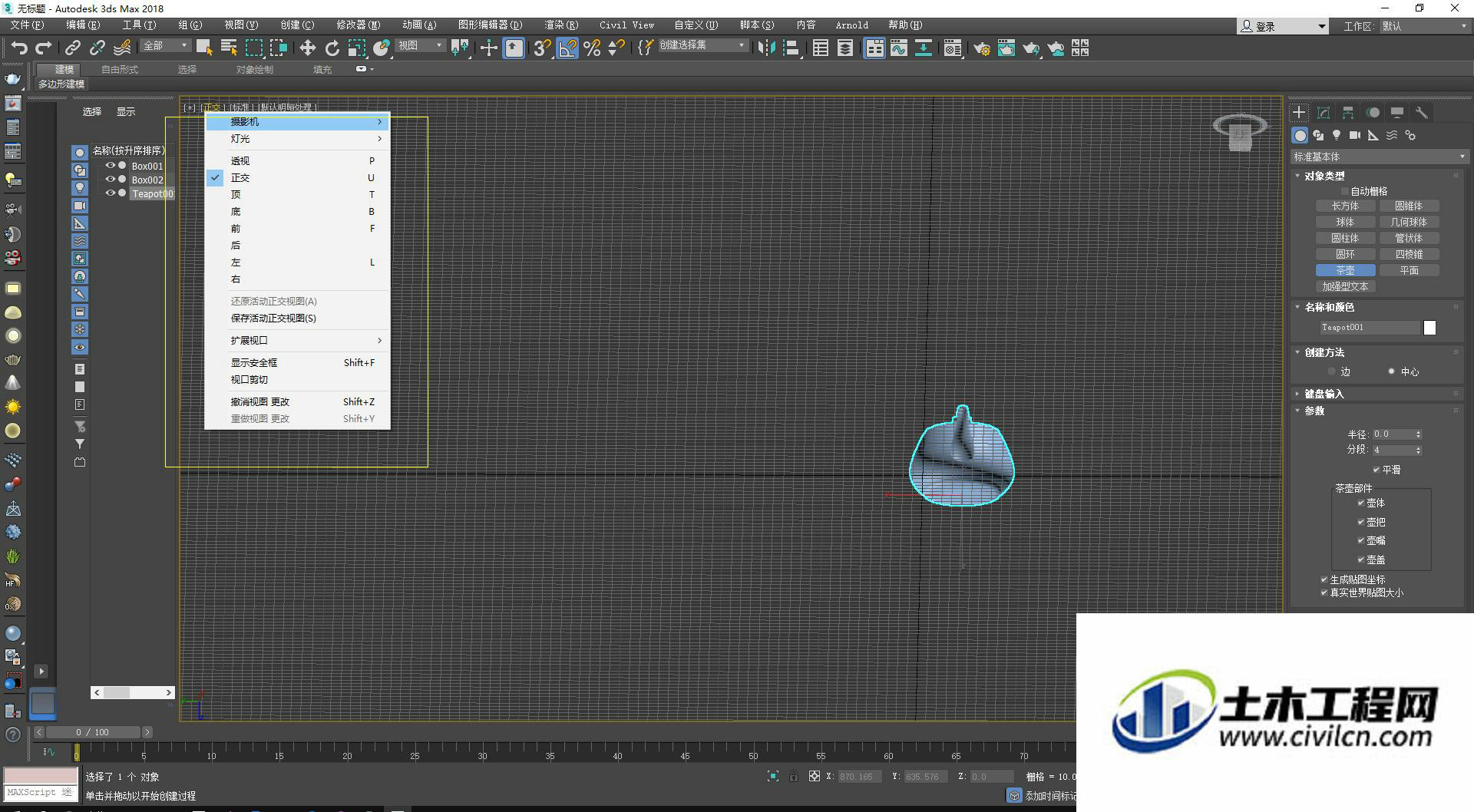Image resolution: width=1474 pixels, height=812 pixels.
Task: Expand the 键盘输入 rollout
Action: 1324,394
